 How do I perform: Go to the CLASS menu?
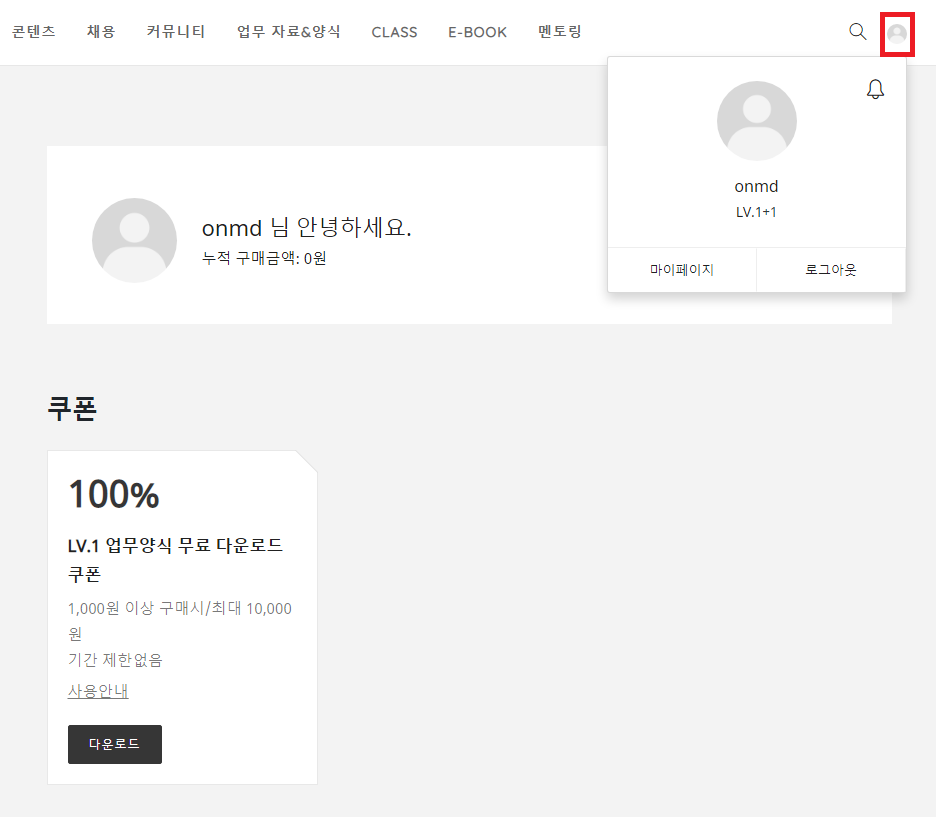394,32
